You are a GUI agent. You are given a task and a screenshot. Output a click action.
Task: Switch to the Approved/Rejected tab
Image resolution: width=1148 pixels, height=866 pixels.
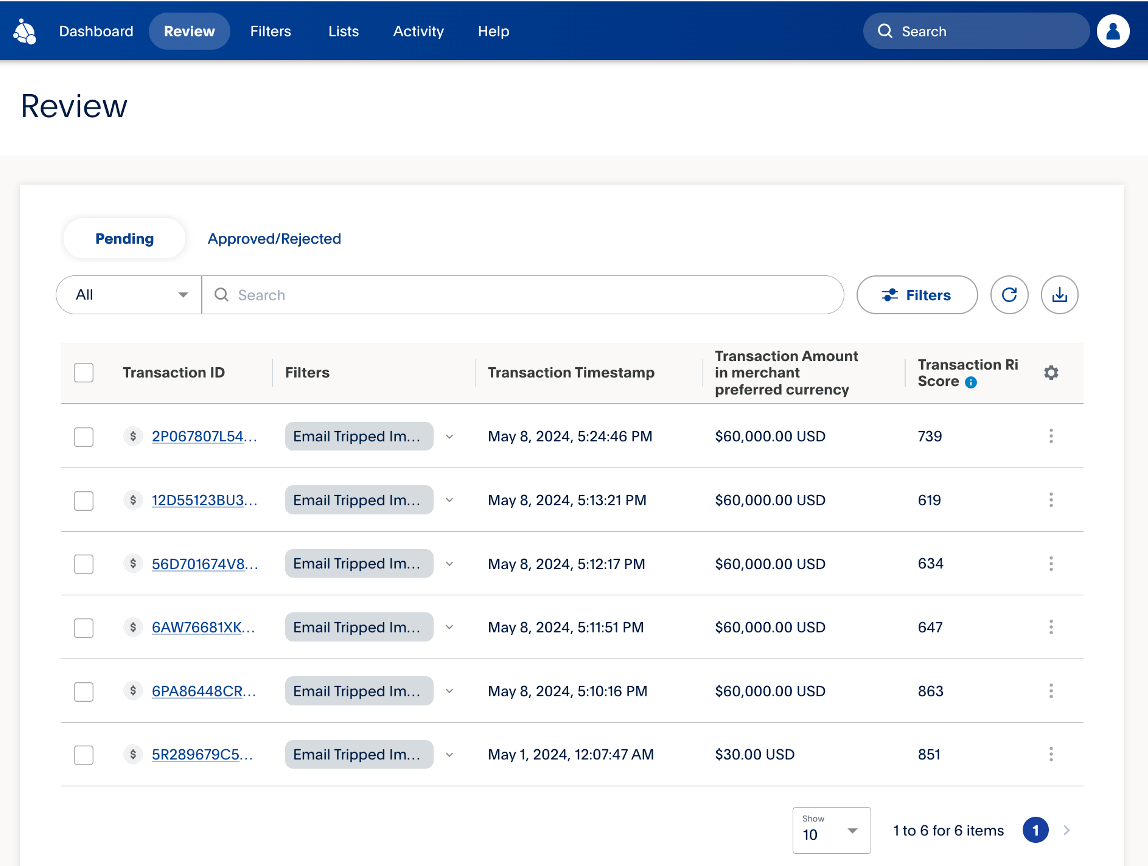click(274, 239)
